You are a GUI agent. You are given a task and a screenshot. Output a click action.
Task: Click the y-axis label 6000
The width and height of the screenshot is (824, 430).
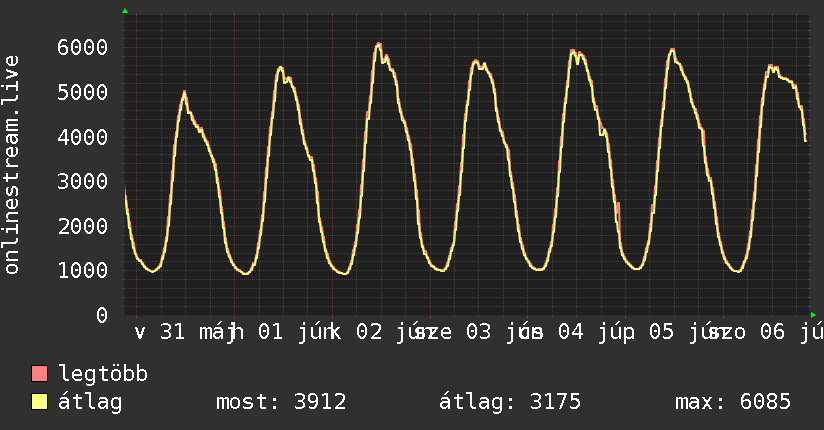click(x=83, y=47)
